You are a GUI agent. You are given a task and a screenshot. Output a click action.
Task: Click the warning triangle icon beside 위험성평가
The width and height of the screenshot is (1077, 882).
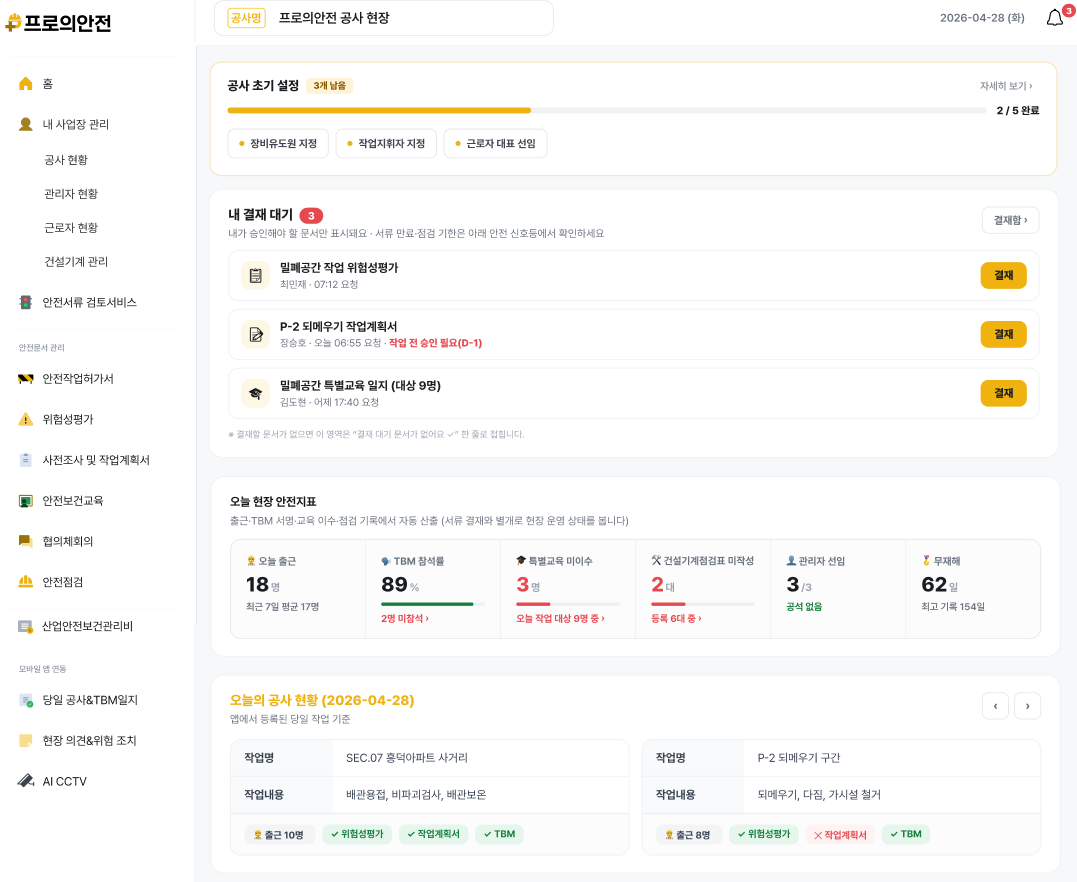pyautogui.click(x=25, y=419)
